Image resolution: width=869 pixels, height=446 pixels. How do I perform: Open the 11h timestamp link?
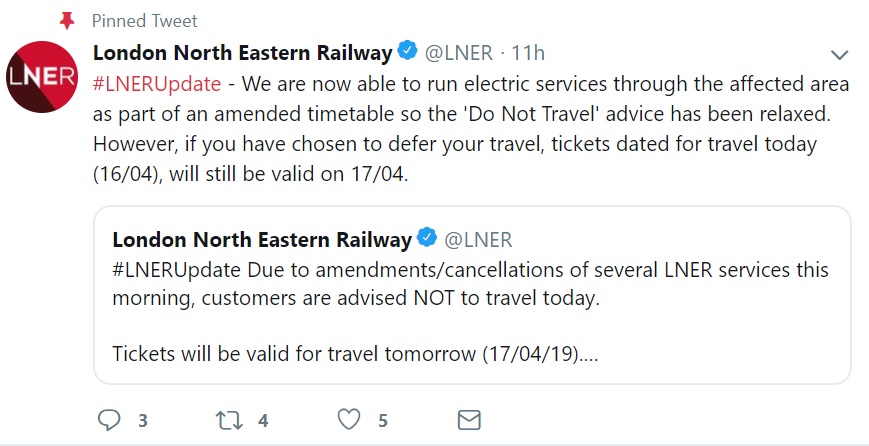(528, 53)
